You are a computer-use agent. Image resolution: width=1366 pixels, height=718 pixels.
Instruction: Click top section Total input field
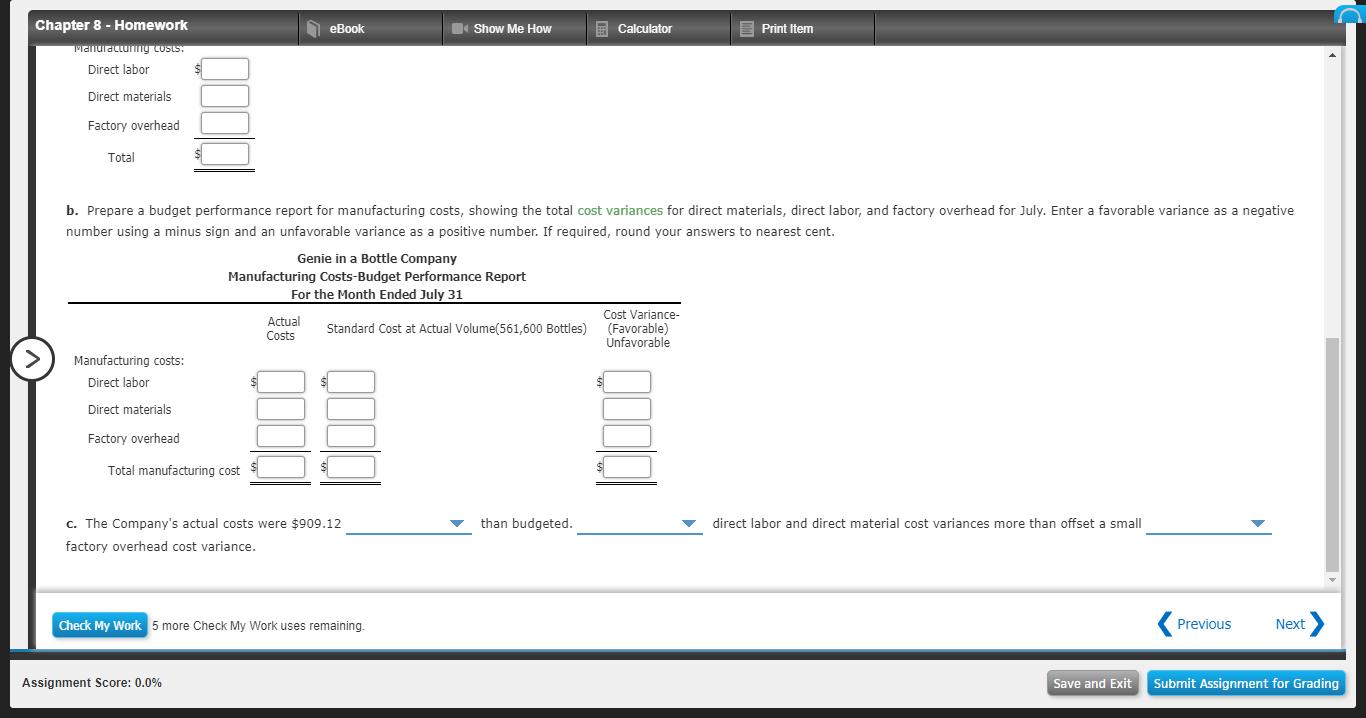(x=225, y=154)
